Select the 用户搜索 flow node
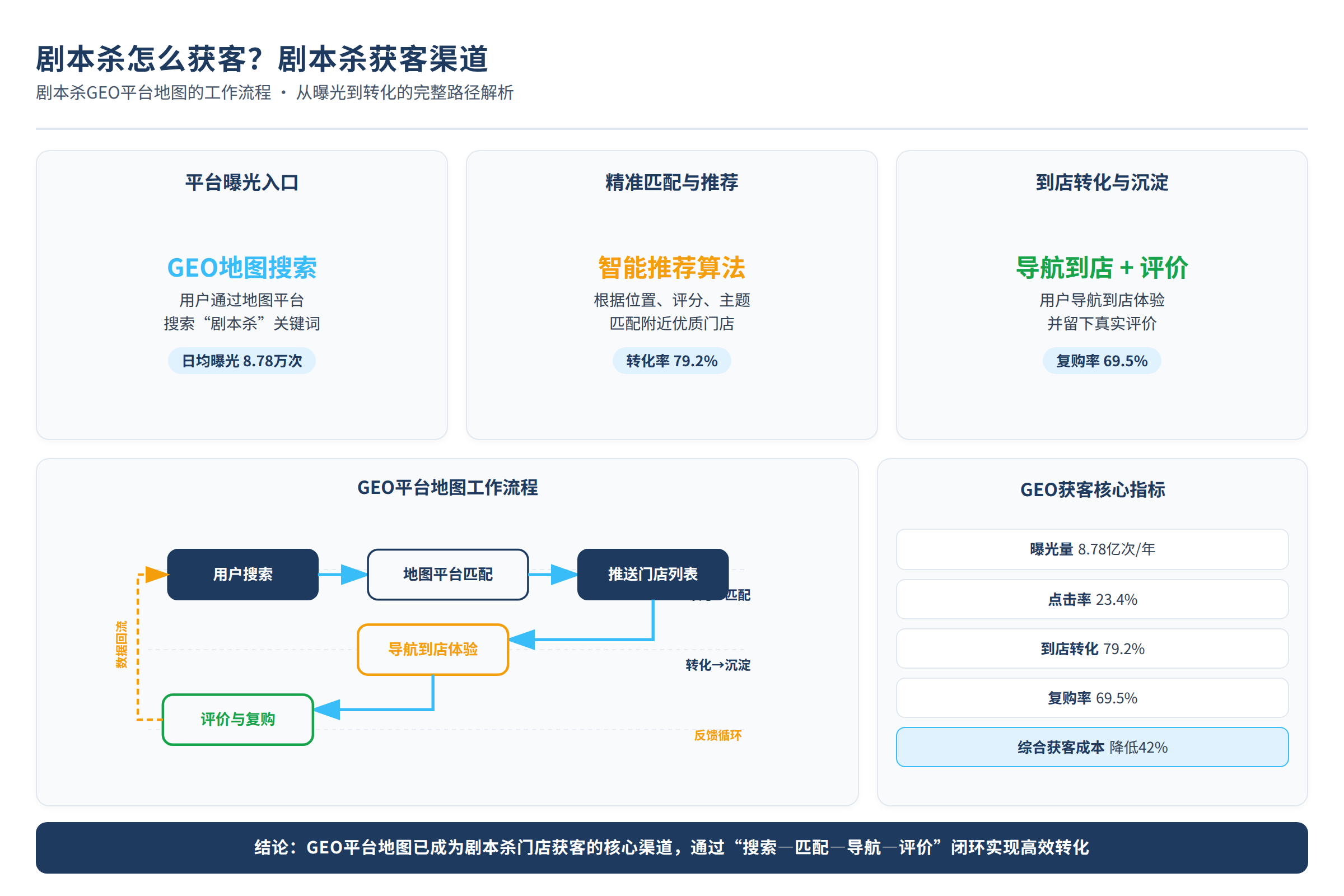 click(243, 575)
